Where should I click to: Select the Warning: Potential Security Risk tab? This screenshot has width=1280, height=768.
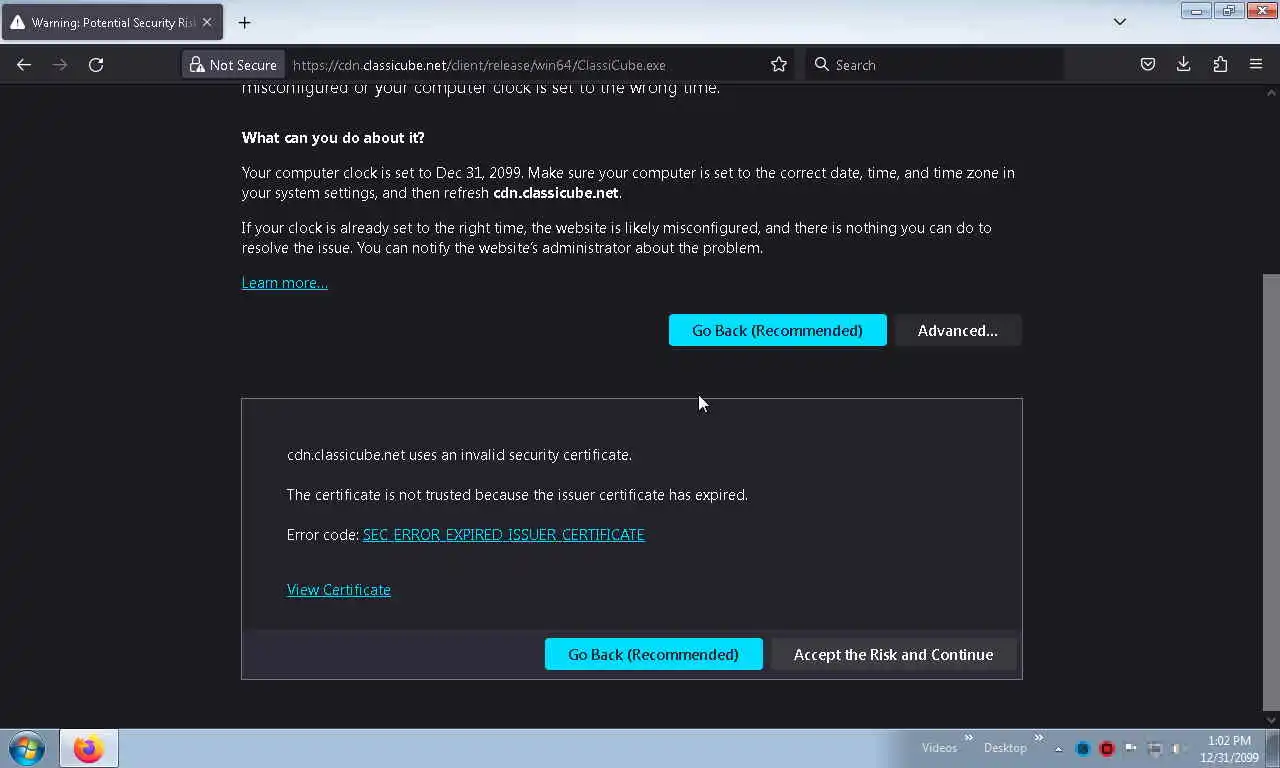[112, 22]
